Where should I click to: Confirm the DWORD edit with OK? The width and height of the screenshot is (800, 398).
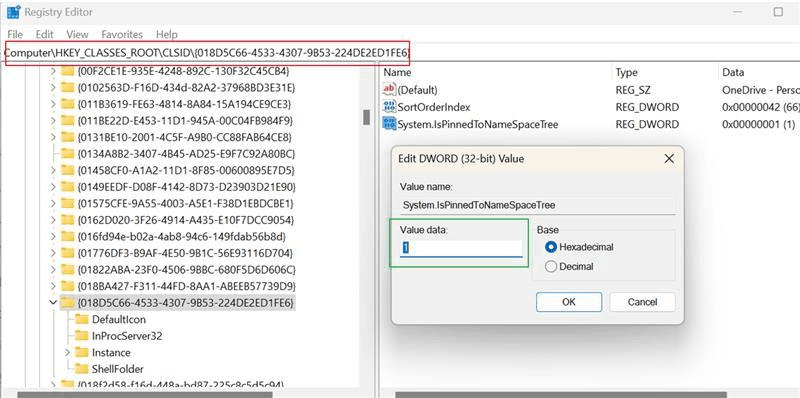pyautogui.click(x=569, y=302)
